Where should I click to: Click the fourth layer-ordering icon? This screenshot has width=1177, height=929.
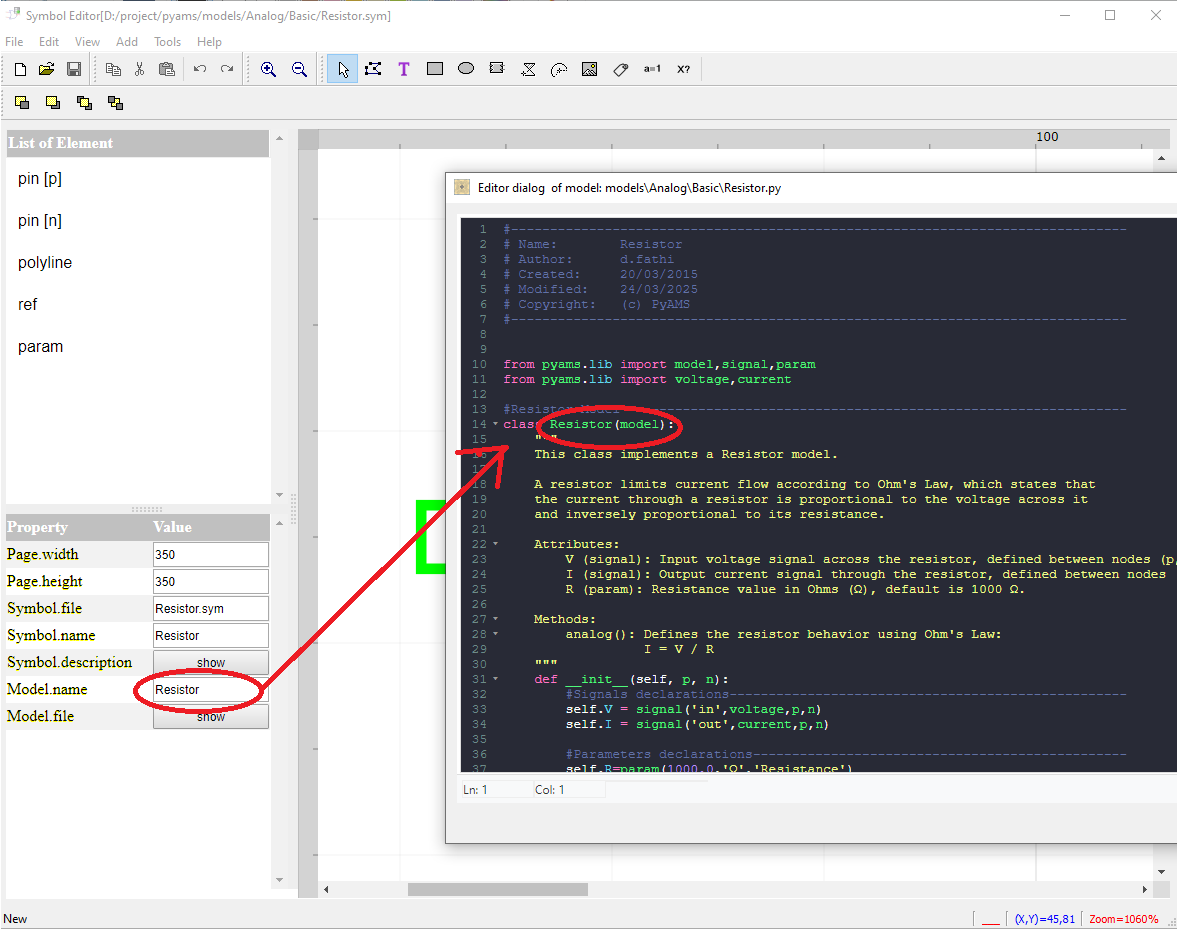[x=115, y=103]
